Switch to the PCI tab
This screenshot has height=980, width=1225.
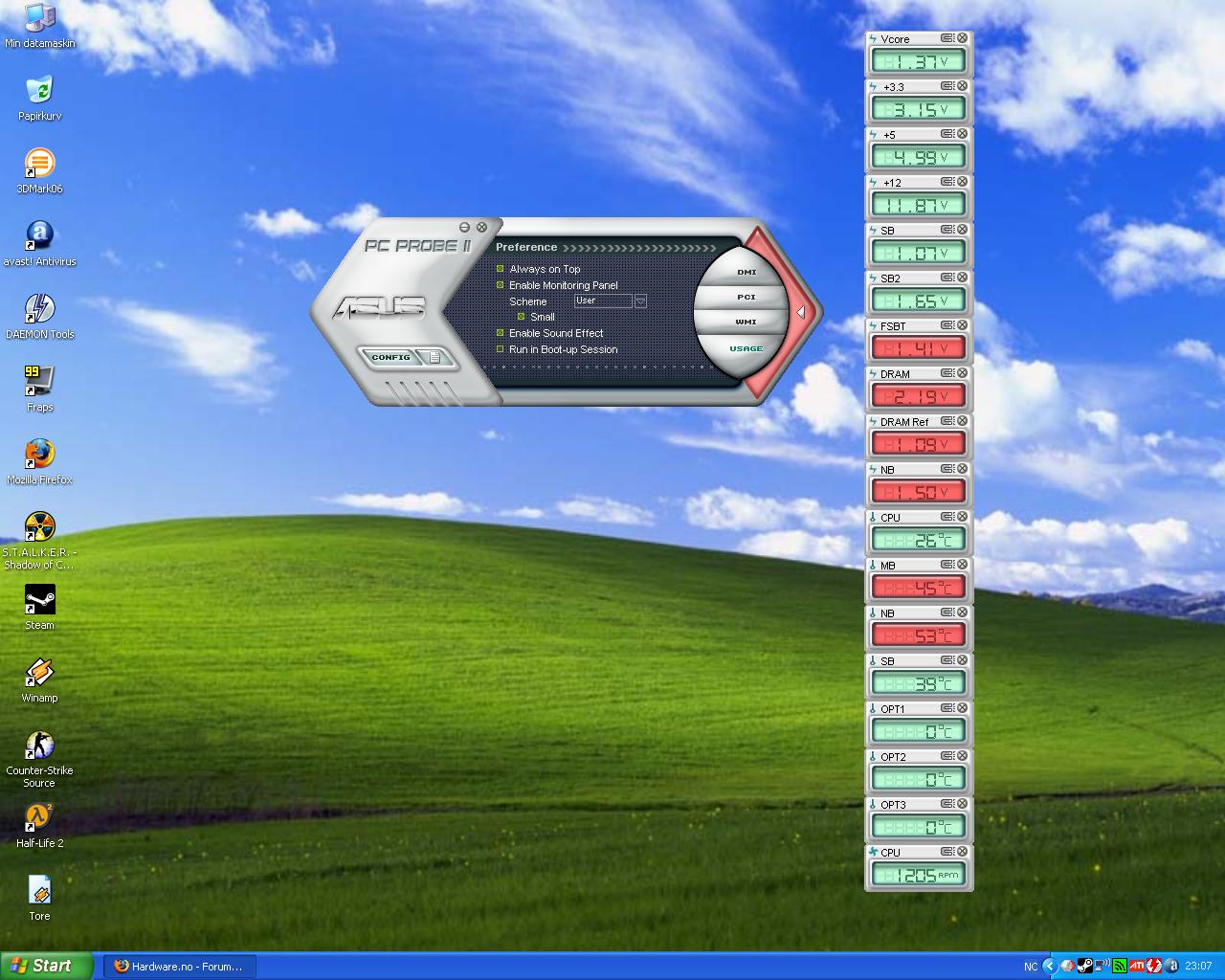pyautogui.click(x=746, y=297)
